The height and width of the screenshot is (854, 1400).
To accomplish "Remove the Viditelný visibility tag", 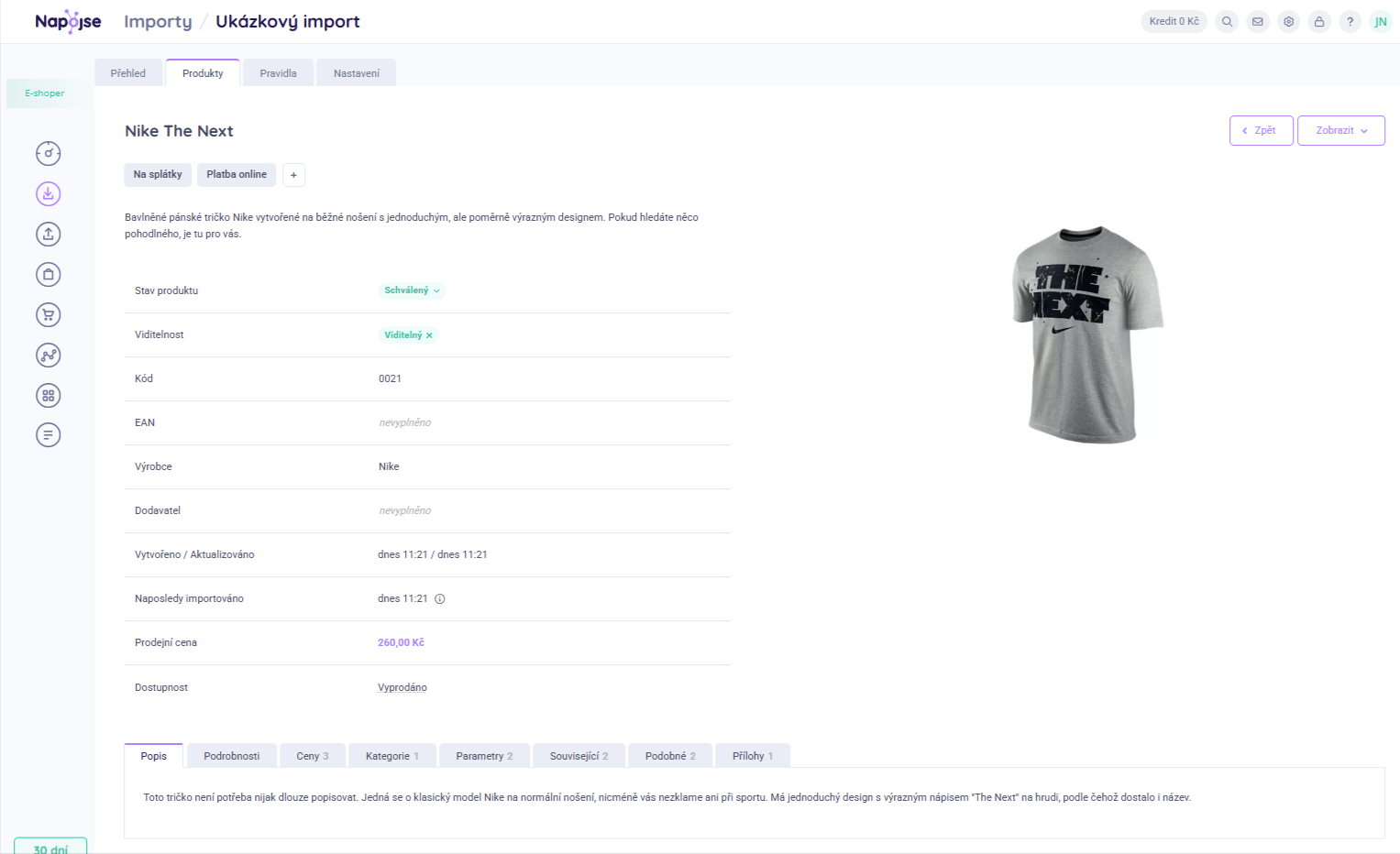I will [x=429, y=335].
